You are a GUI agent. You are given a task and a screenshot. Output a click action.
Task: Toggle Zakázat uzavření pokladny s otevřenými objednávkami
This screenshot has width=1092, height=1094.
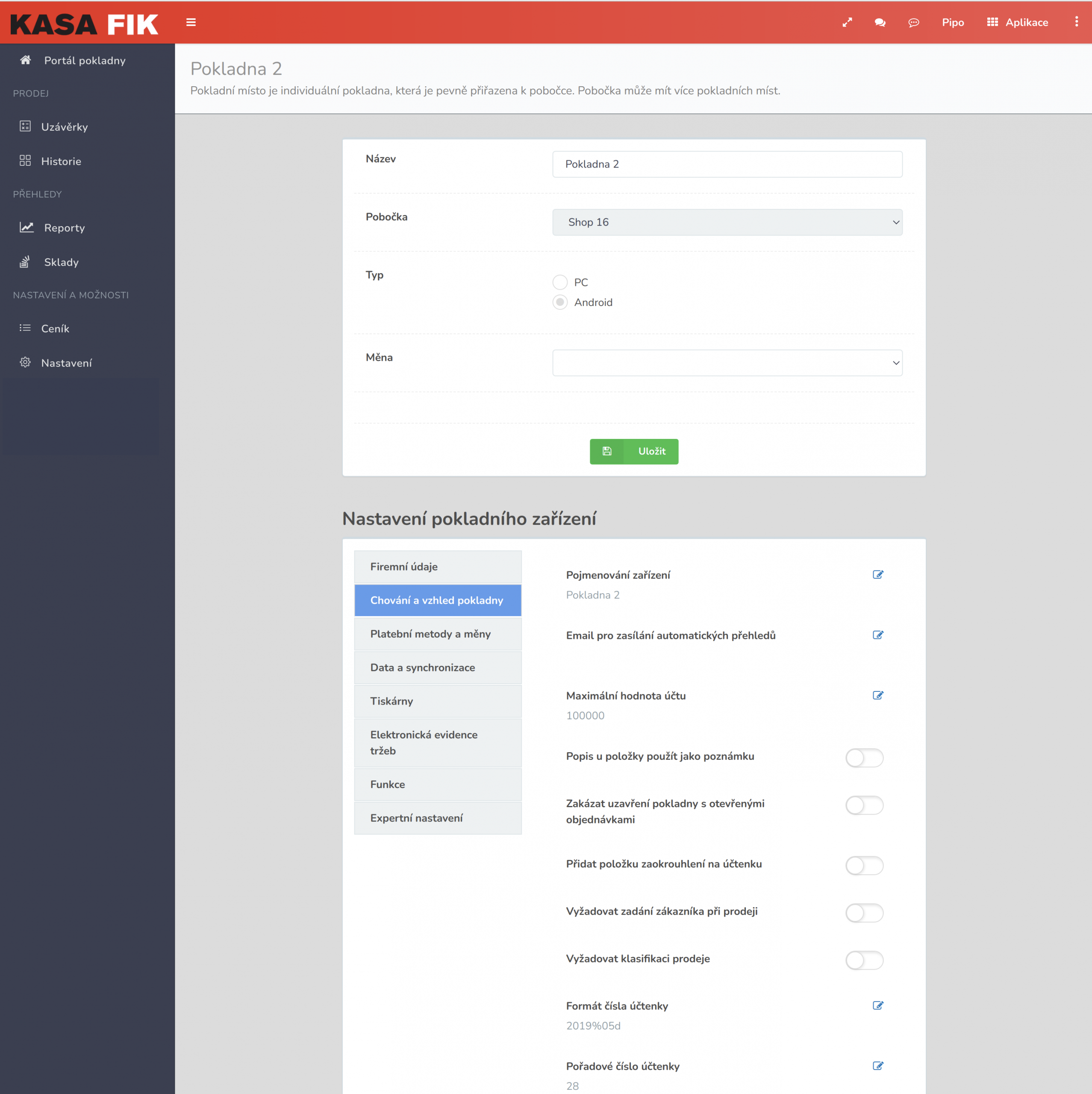[864, 805]
